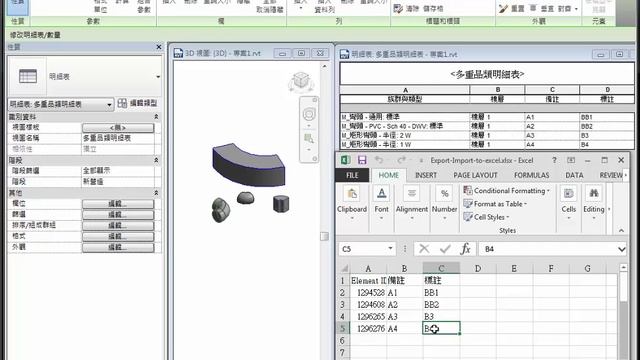Click the Insert Function fx icon
The image size is (640, 360).
click(x=465, y=249)
